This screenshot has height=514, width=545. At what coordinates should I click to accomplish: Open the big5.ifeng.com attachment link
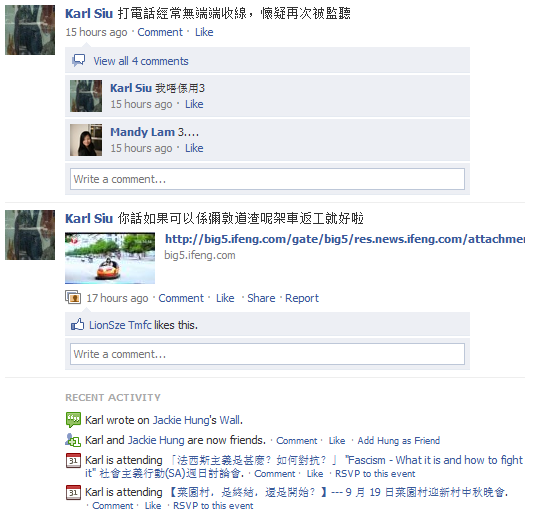(x=345, y=239)
